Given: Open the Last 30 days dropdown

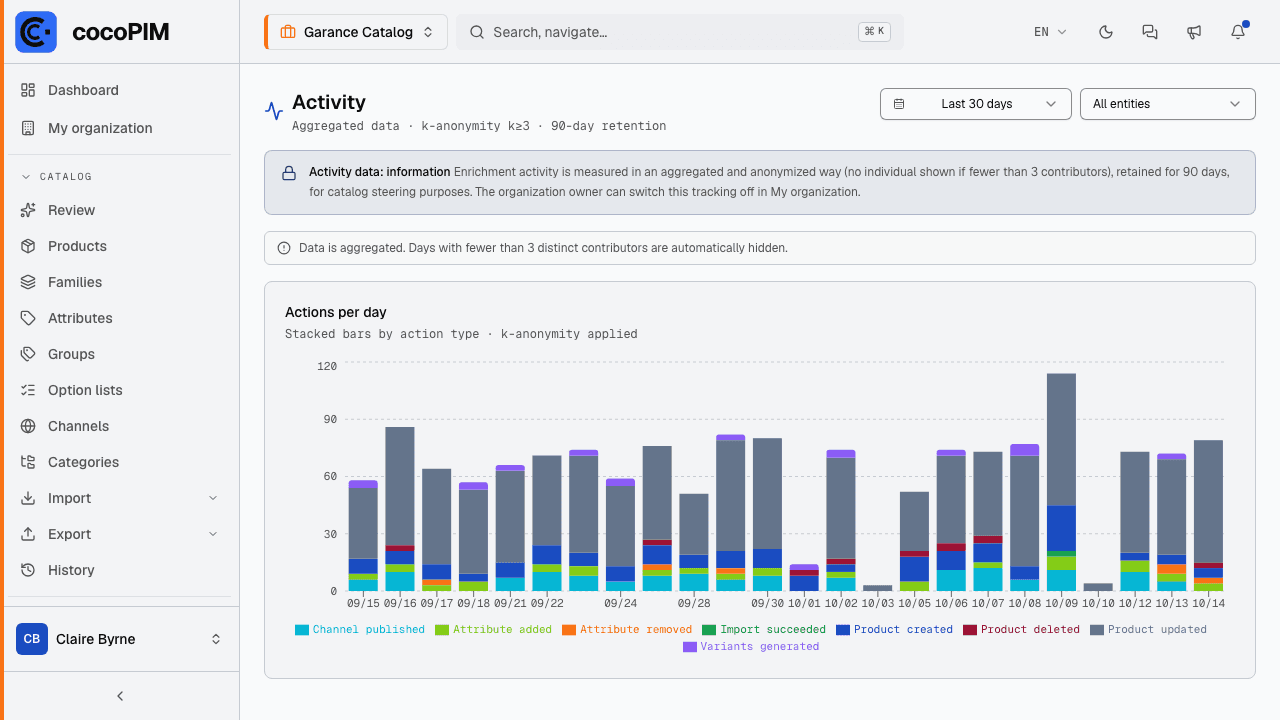Looking at the screenshot, I should (976, 104).
